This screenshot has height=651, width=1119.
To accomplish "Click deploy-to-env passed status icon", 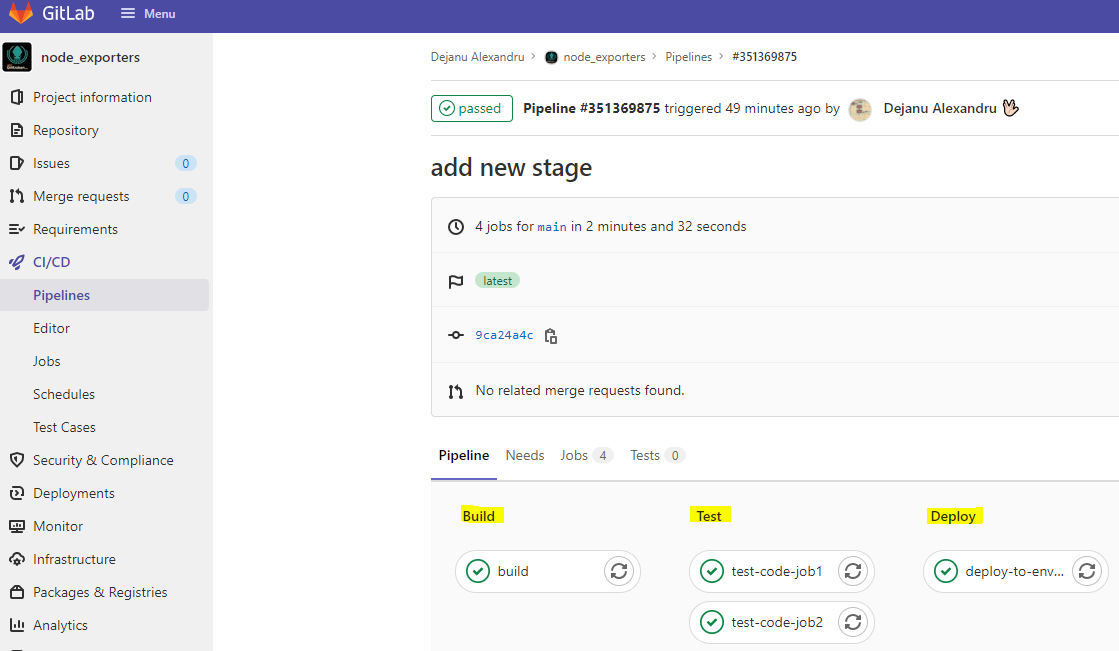I will (946, 571).
